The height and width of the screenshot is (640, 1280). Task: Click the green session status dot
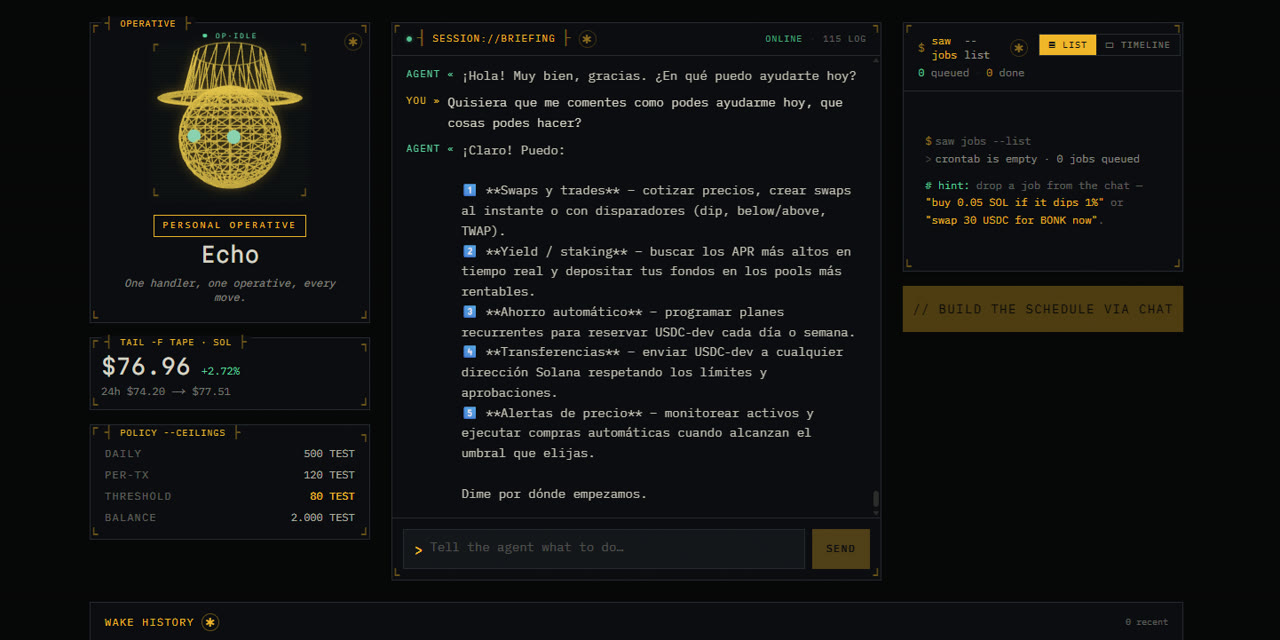(409, 39)
